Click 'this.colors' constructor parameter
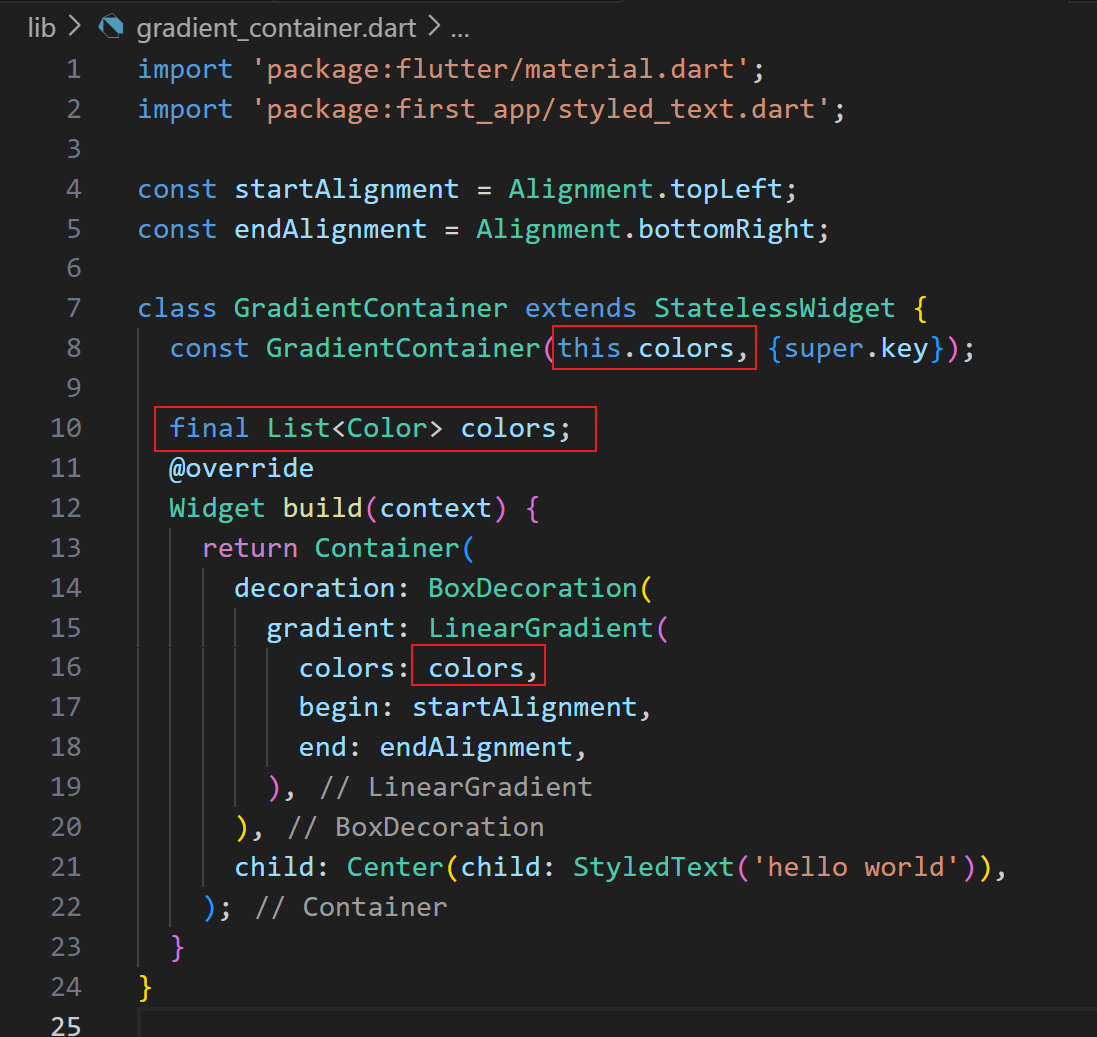The width and height of the screenshot is (1097, 1037). click(x=646, y=348)
